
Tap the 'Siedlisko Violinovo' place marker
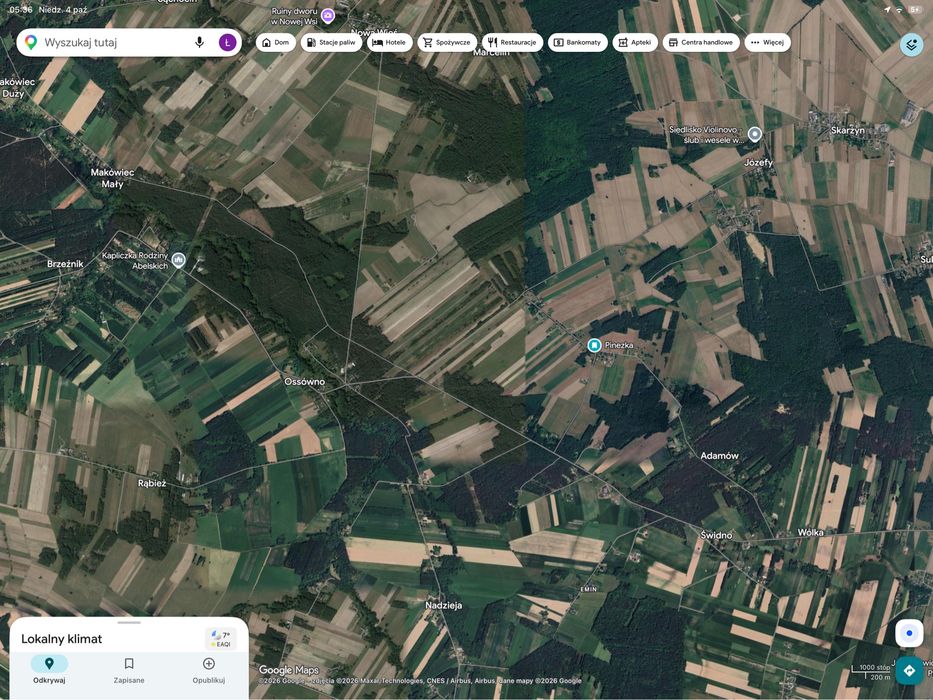click(754, 134)
